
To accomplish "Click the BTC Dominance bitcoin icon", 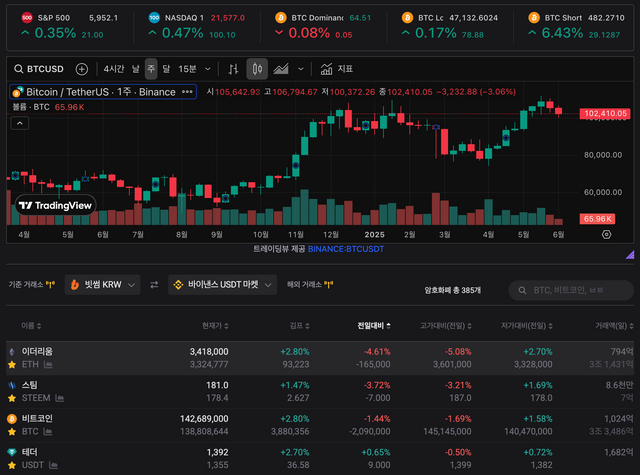I will point(281,18).
